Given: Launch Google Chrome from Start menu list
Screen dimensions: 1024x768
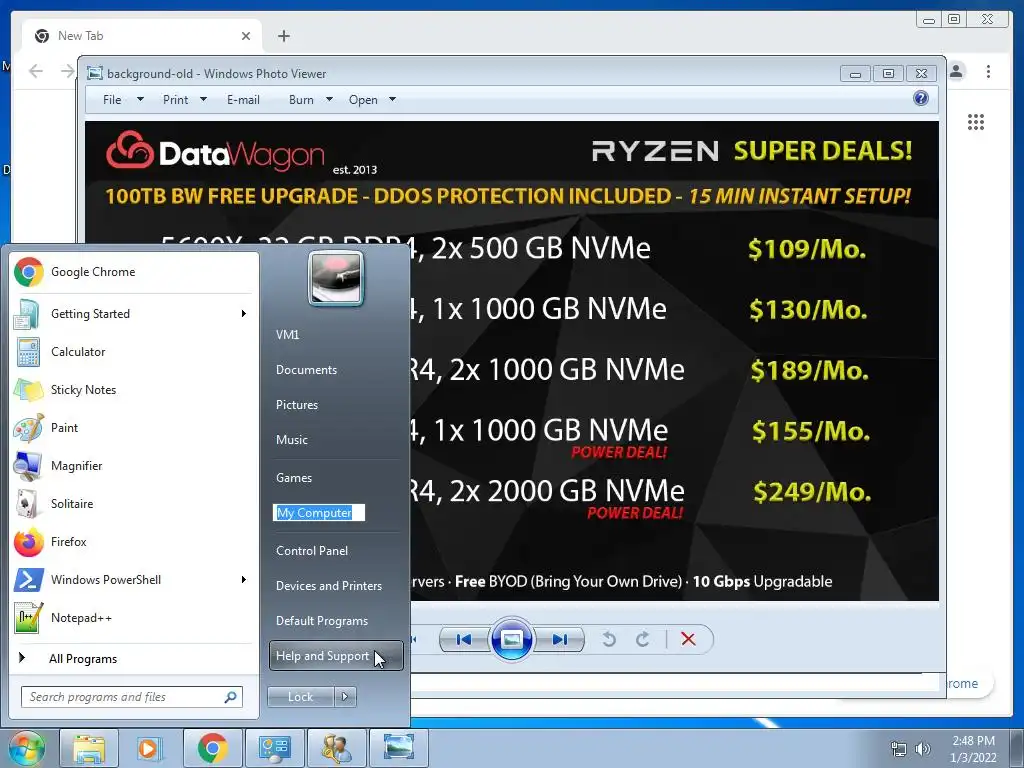Looking at the screenshot, I should (134, 272).
